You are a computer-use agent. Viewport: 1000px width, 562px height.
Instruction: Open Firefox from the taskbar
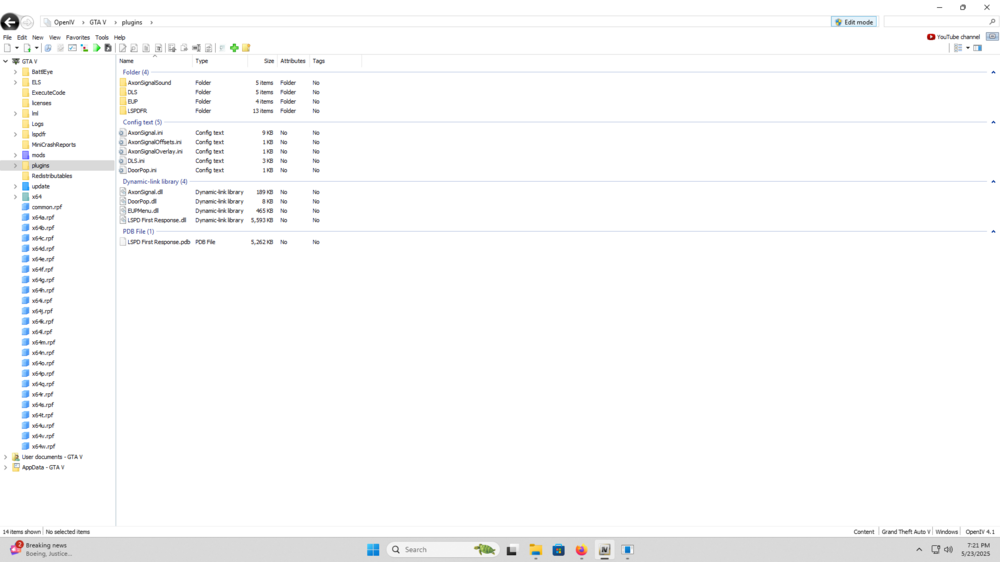[x=581, y=549]
